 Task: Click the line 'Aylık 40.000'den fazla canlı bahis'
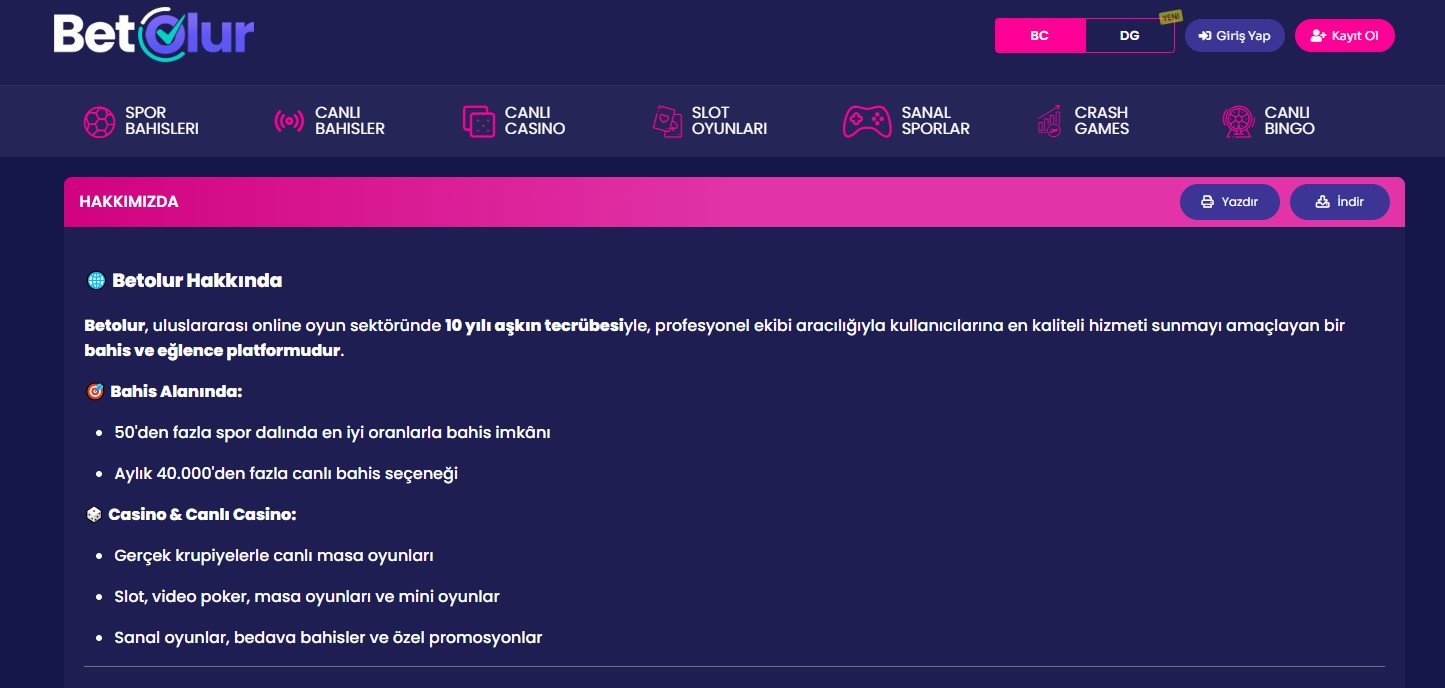286,474
